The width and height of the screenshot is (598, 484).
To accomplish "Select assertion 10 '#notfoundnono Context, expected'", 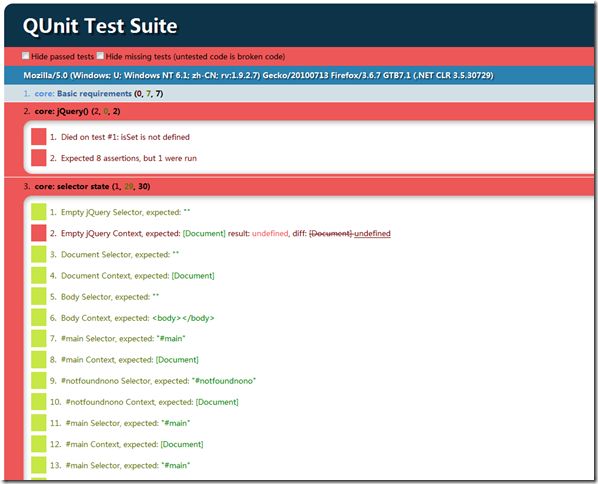I will [x=144, y=402].
